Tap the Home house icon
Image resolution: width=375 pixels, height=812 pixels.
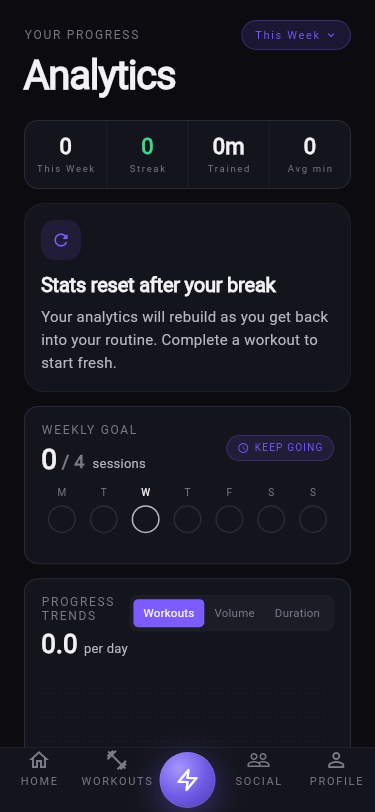coord(39,760)
